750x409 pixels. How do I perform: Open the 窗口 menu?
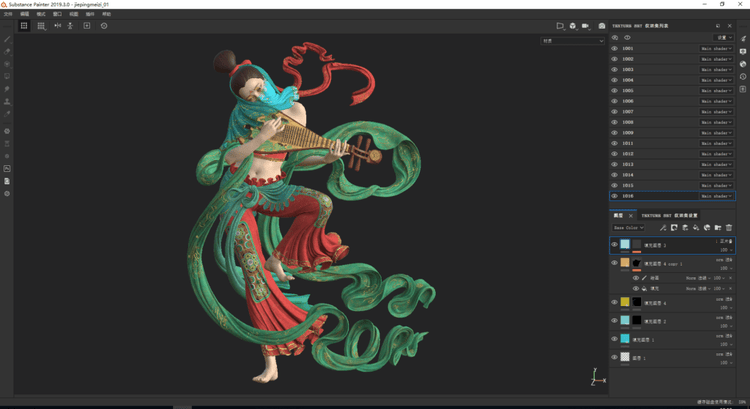click(57, 14)
